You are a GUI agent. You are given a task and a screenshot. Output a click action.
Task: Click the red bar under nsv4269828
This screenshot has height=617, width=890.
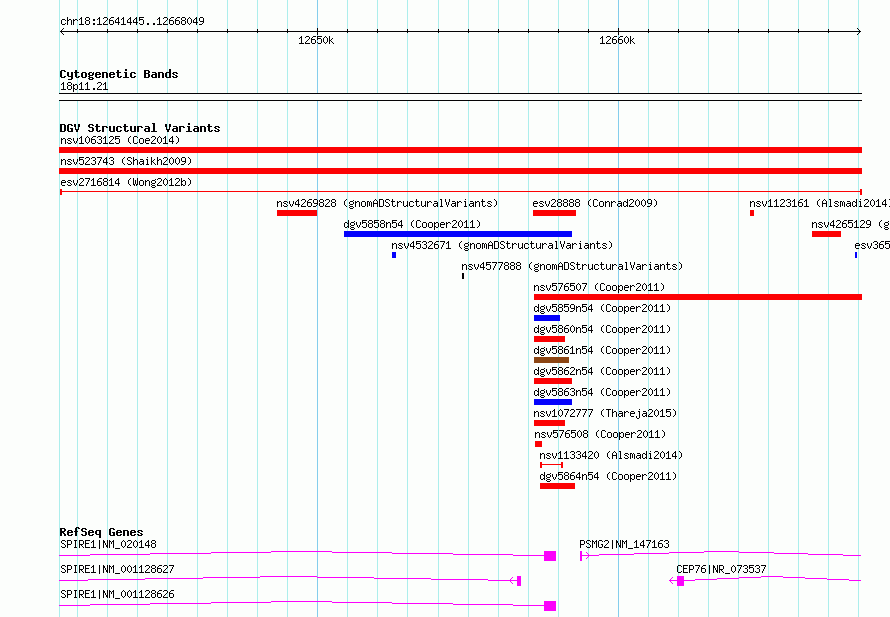(x=297, y=213)
